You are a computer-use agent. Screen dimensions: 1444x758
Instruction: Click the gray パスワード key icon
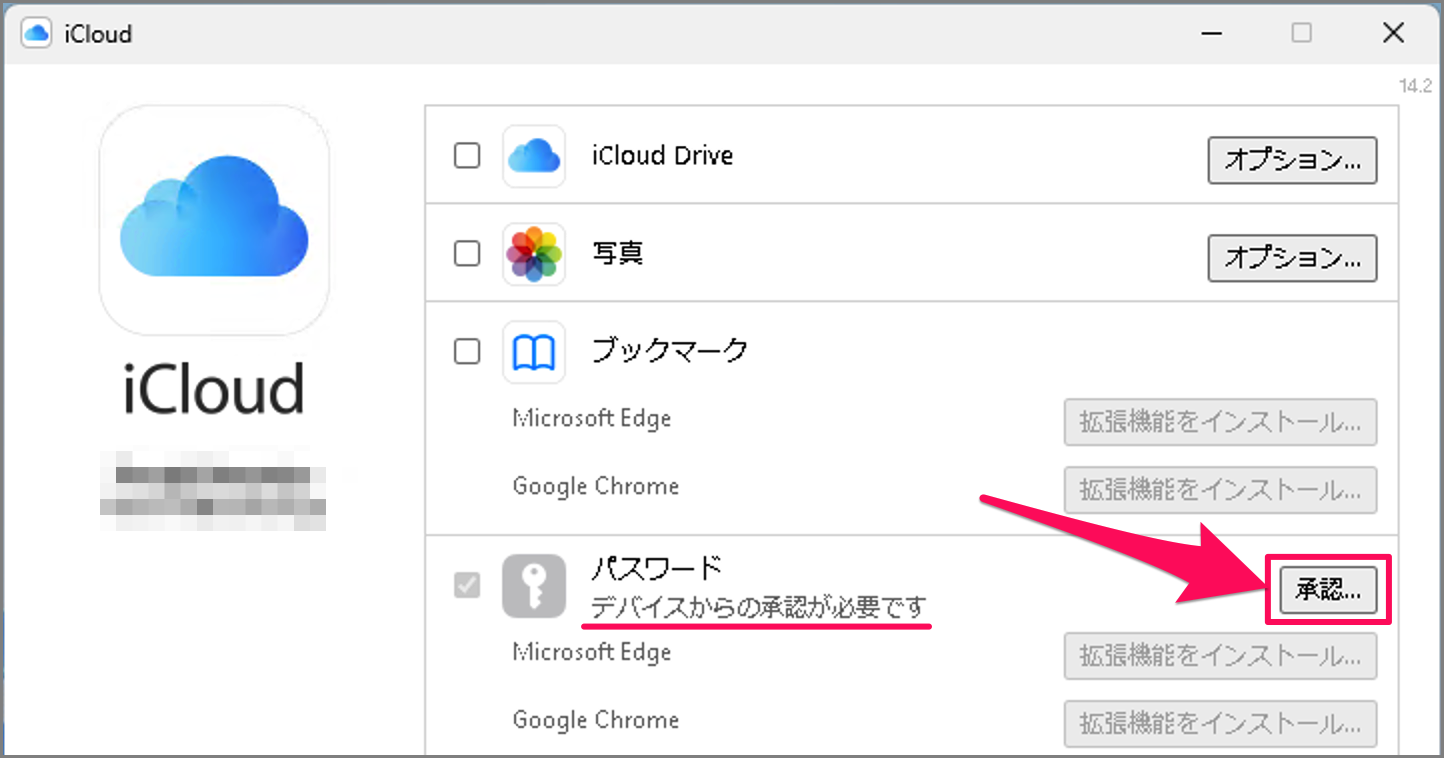(x=533, y=586)
